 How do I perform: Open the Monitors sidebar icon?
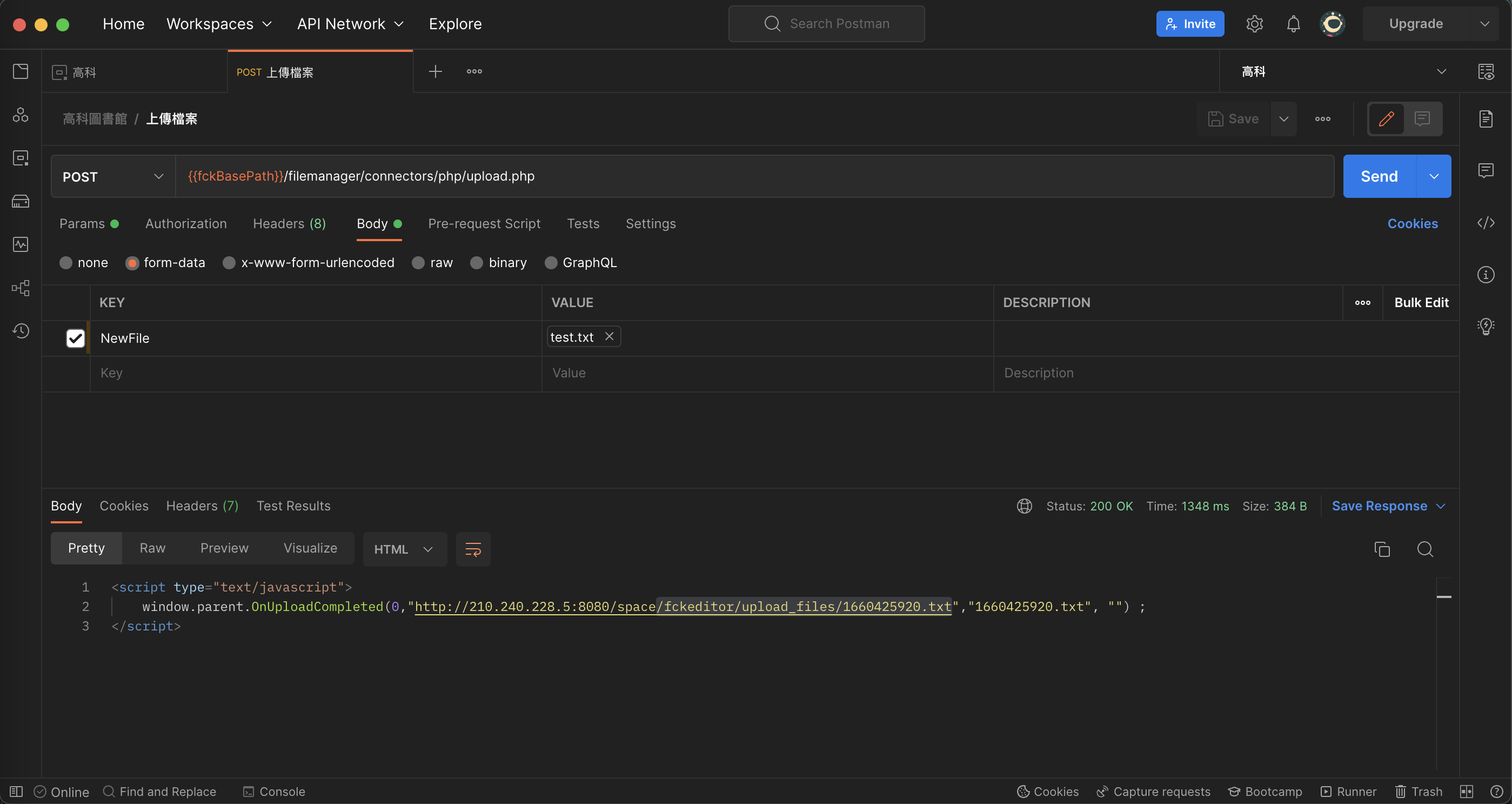point(21,244)
